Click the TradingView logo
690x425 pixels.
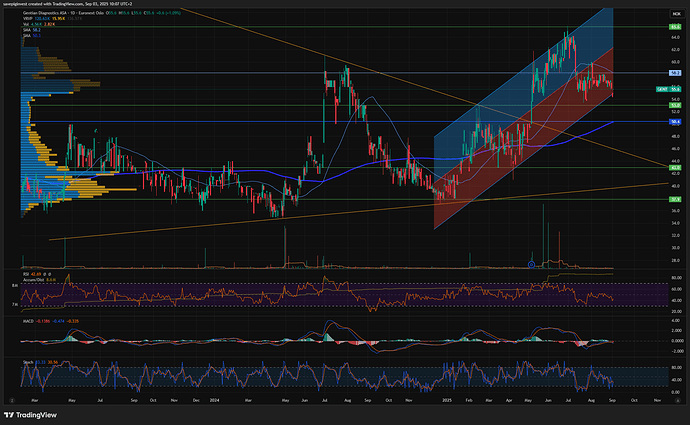pyautogui.click(x=30, y=415)
